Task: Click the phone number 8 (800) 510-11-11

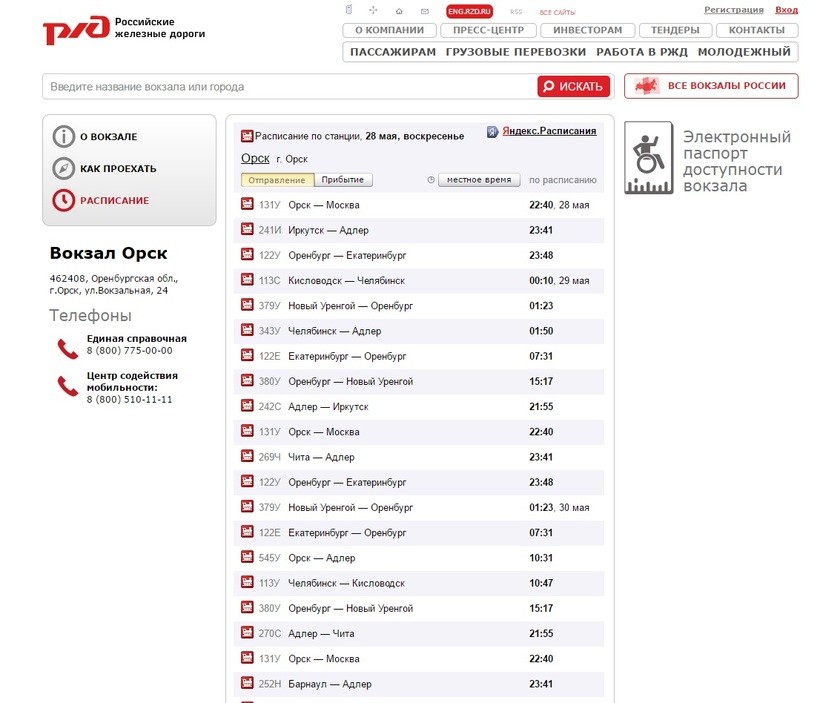Action: click(x=130, y=399)
